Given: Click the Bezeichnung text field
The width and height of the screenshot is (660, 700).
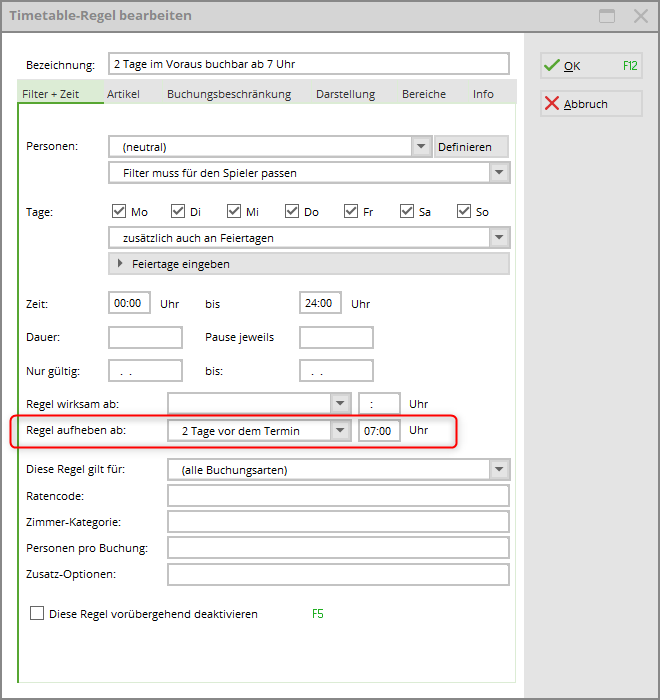Looking at the screenshot, I should tap(309, 64).
